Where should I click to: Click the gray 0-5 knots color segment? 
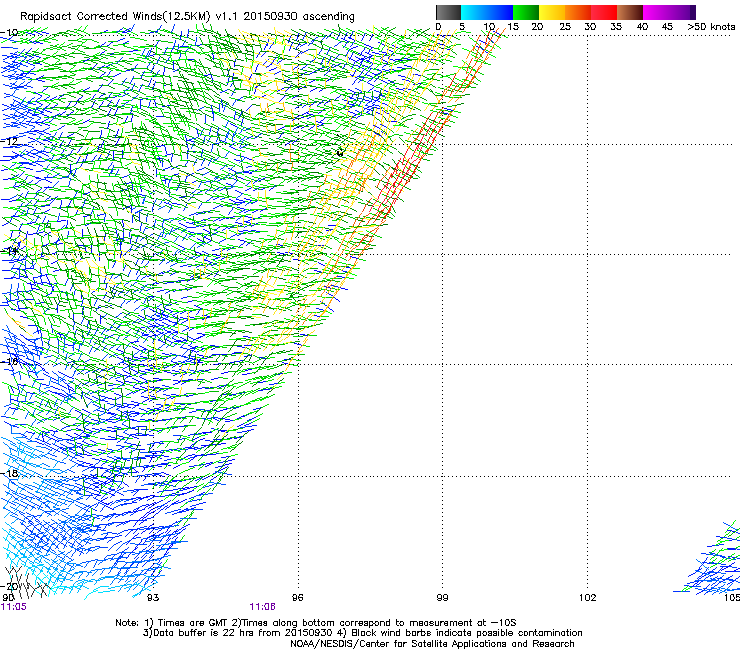click(x=448, y=12)
